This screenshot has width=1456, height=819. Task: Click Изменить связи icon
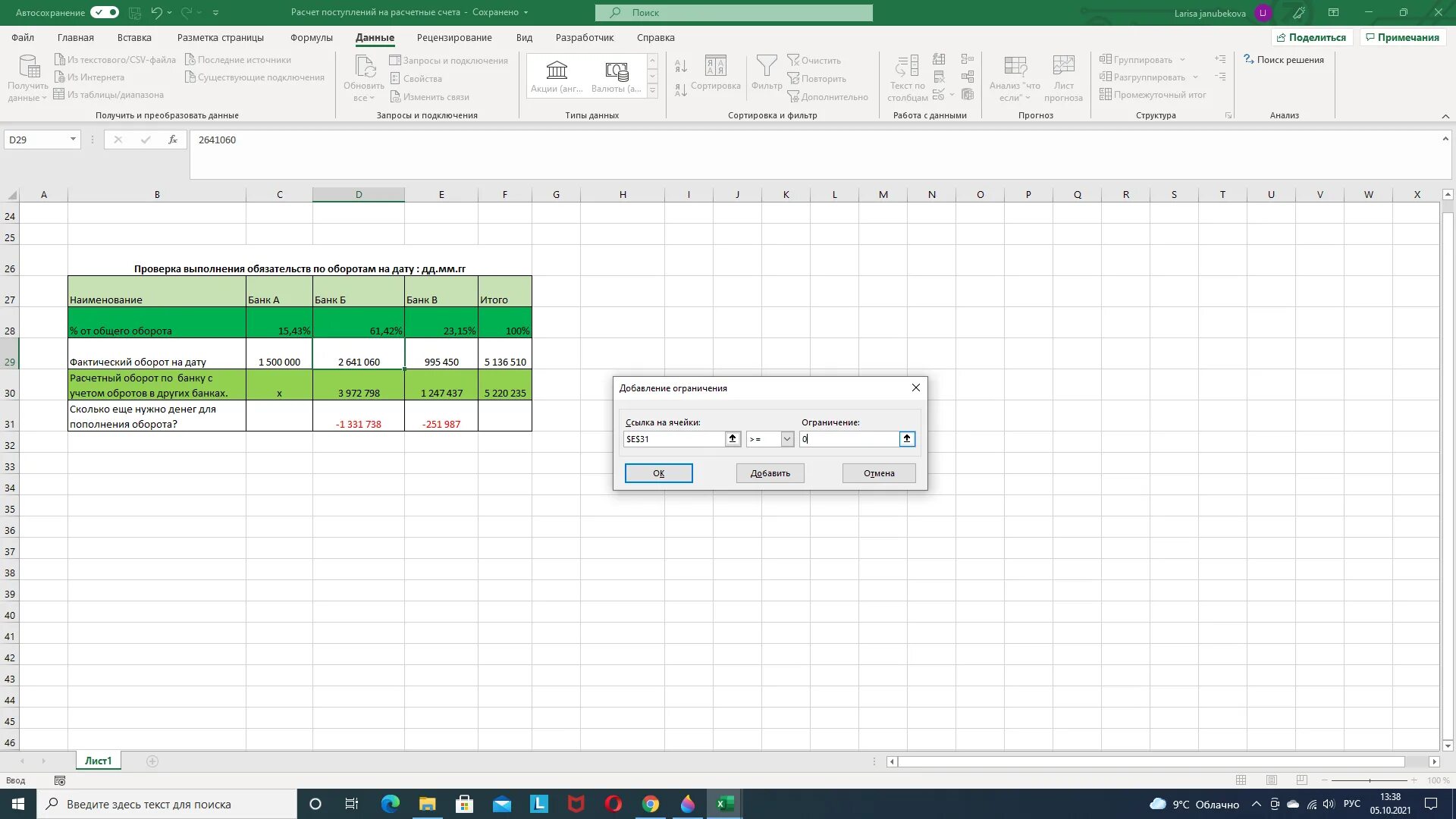pyautogui.click(x=395, y=96)
